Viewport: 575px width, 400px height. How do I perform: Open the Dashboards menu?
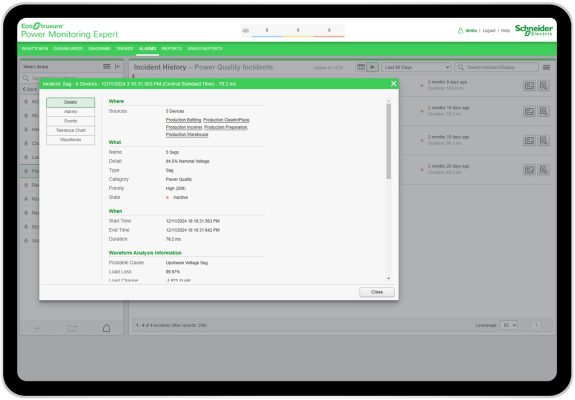[68, 48]
